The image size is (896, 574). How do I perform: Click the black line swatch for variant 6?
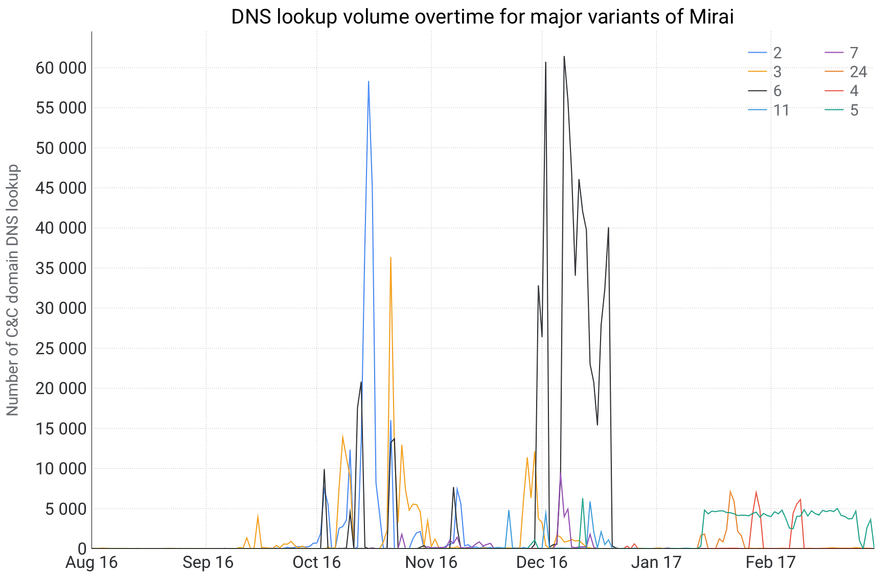(x=757, y=91)
